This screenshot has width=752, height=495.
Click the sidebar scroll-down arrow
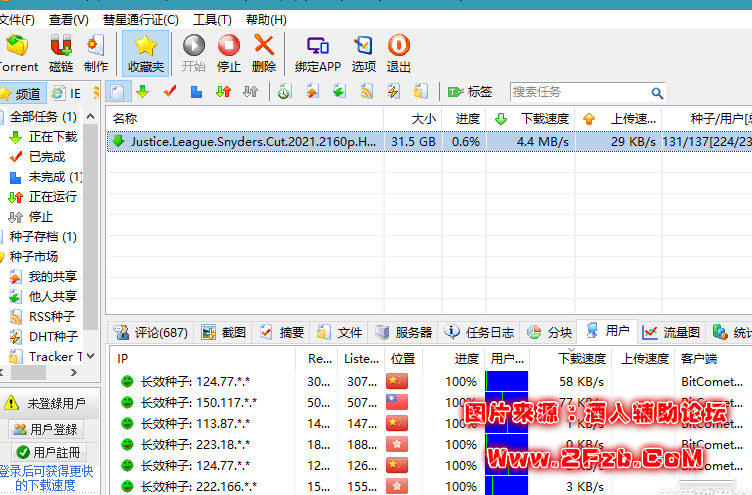pyautogui.click(x=91, y=356)
